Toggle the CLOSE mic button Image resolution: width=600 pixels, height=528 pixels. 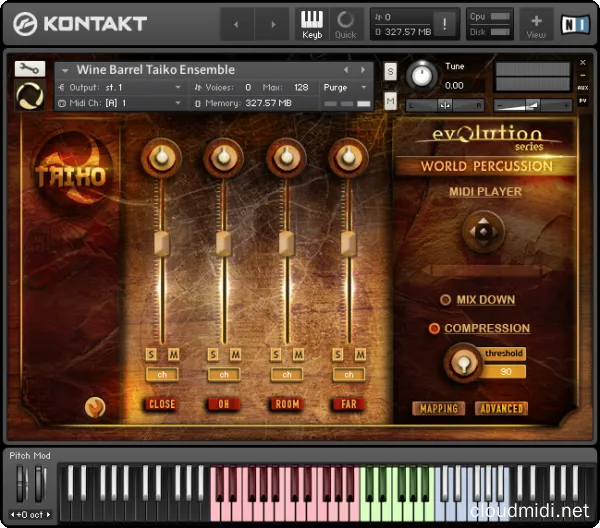click(x=161, y=404)
